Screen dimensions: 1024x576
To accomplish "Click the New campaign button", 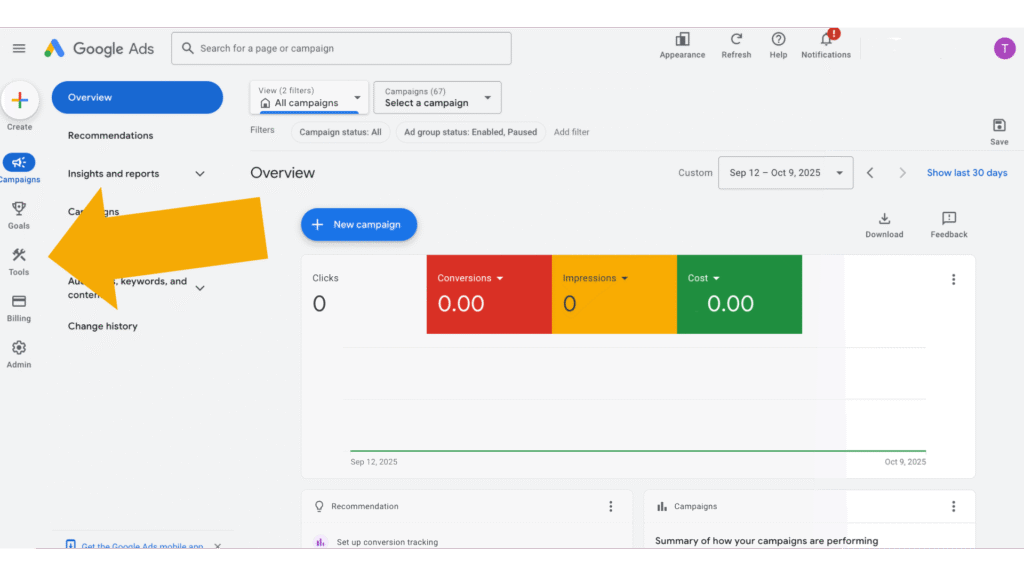I will pos(358,225).
